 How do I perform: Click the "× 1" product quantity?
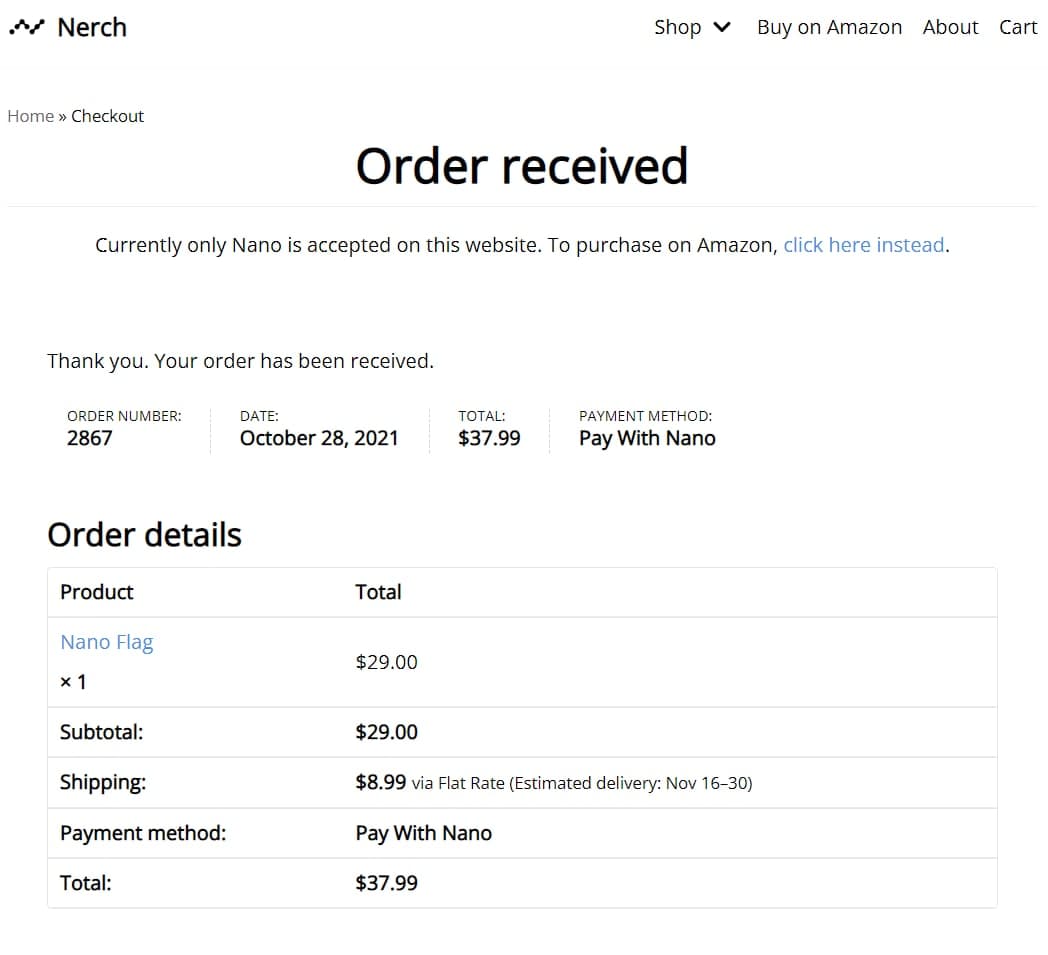coord(73,682)
